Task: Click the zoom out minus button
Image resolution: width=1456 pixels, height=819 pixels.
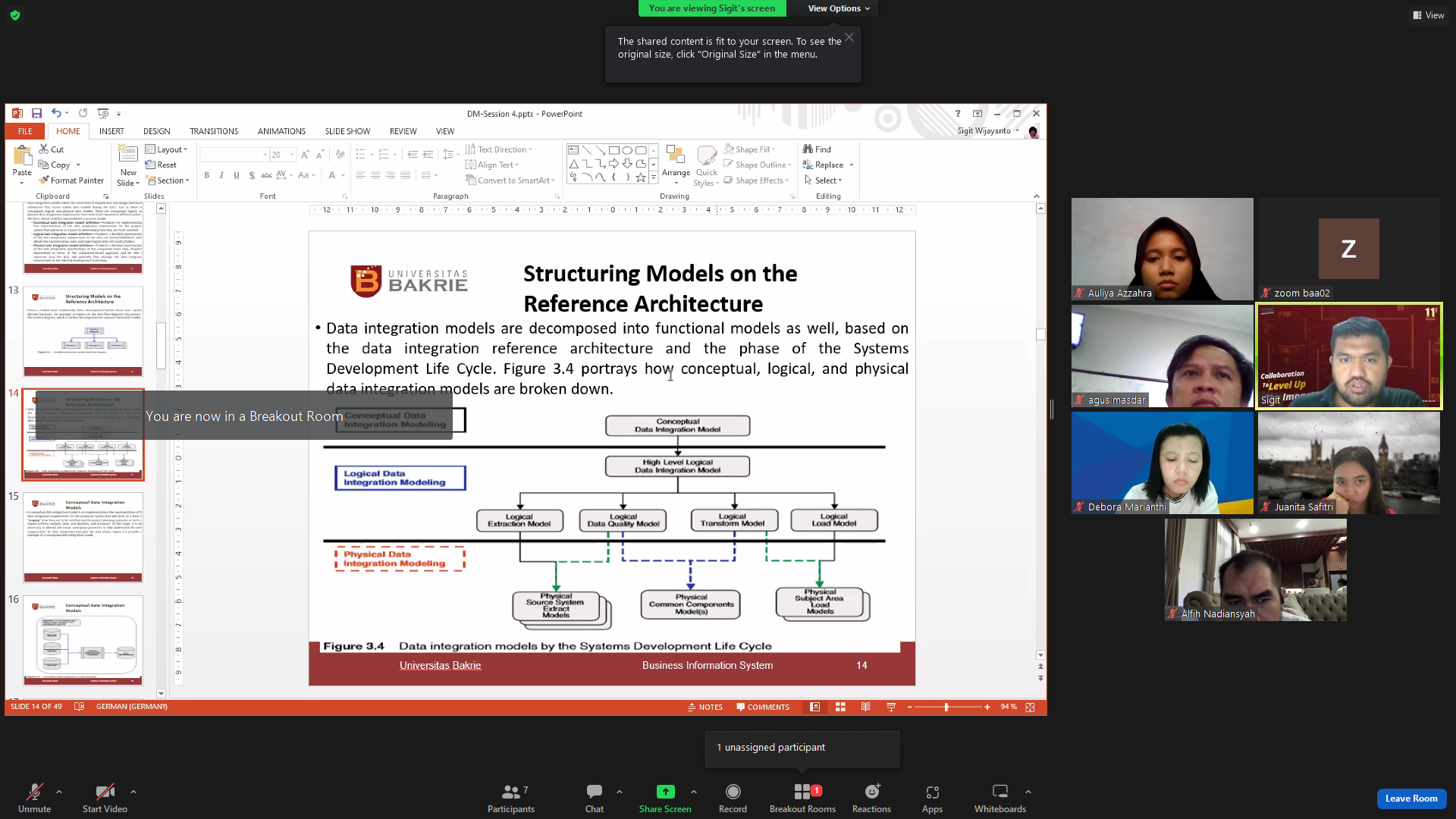Action: tap(909, 707)
